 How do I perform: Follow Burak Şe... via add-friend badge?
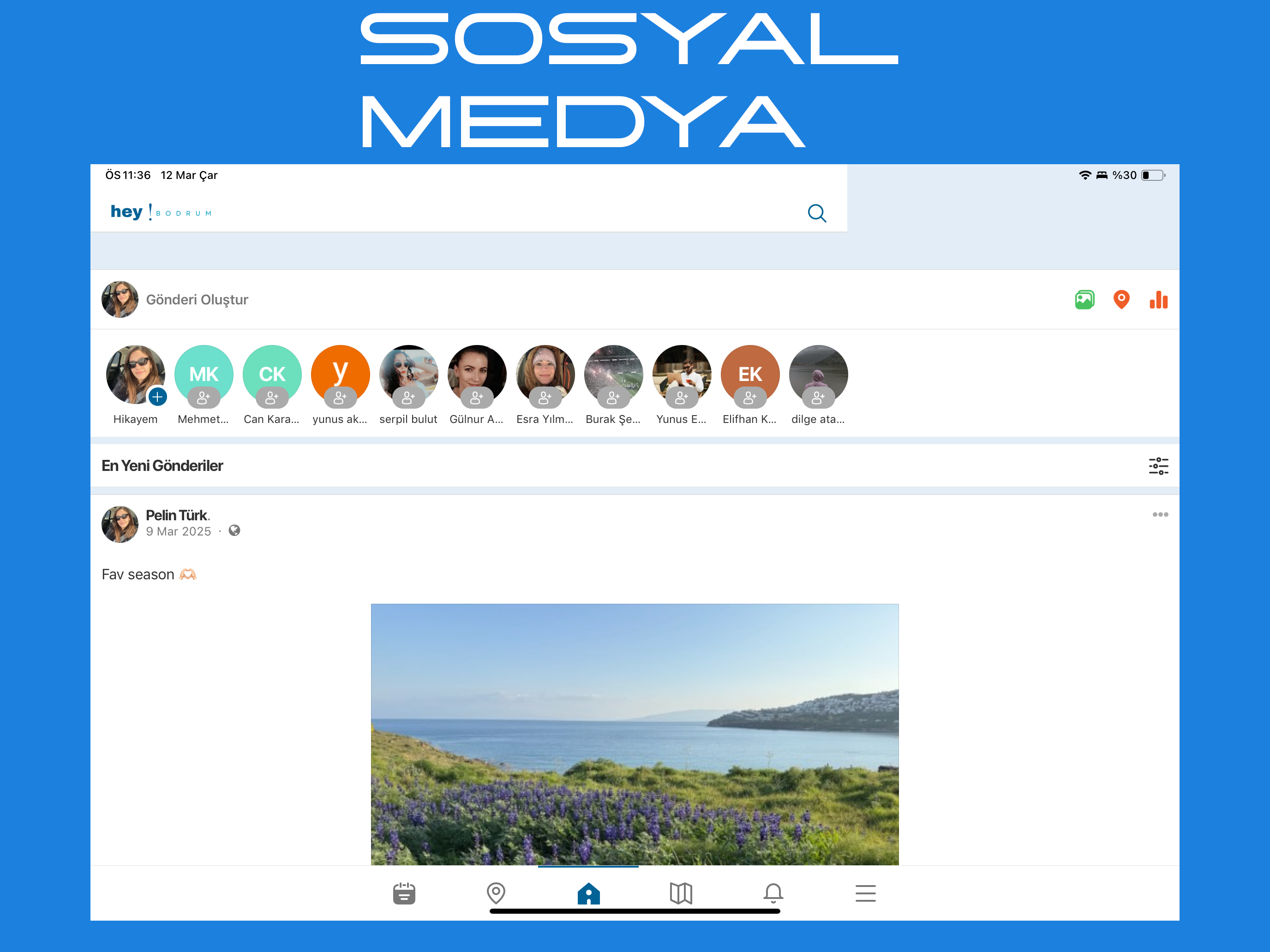click(x=614, y=397)
